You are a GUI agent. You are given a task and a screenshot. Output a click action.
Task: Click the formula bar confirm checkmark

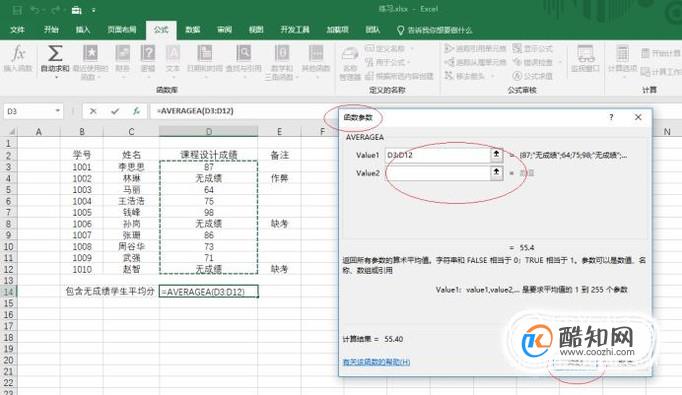(x=115, y=111)
